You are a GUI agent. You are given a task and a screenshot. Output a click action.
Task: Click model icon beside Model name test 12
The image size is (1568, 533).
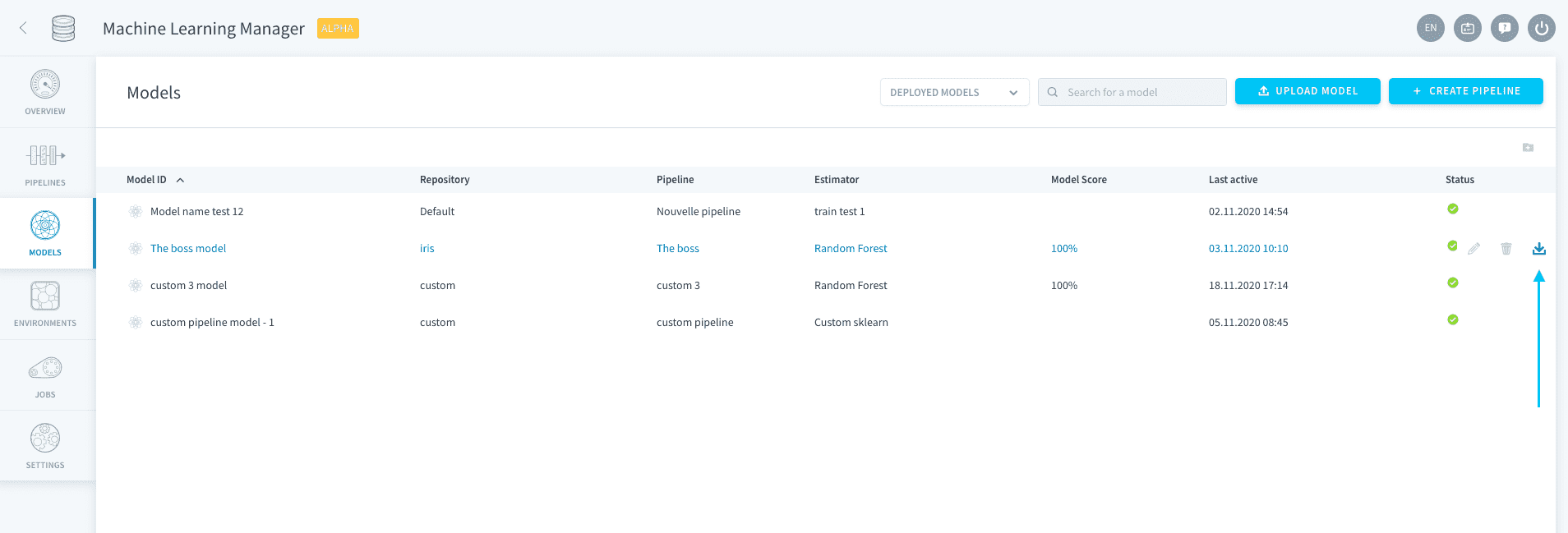(x=136, y=211)
